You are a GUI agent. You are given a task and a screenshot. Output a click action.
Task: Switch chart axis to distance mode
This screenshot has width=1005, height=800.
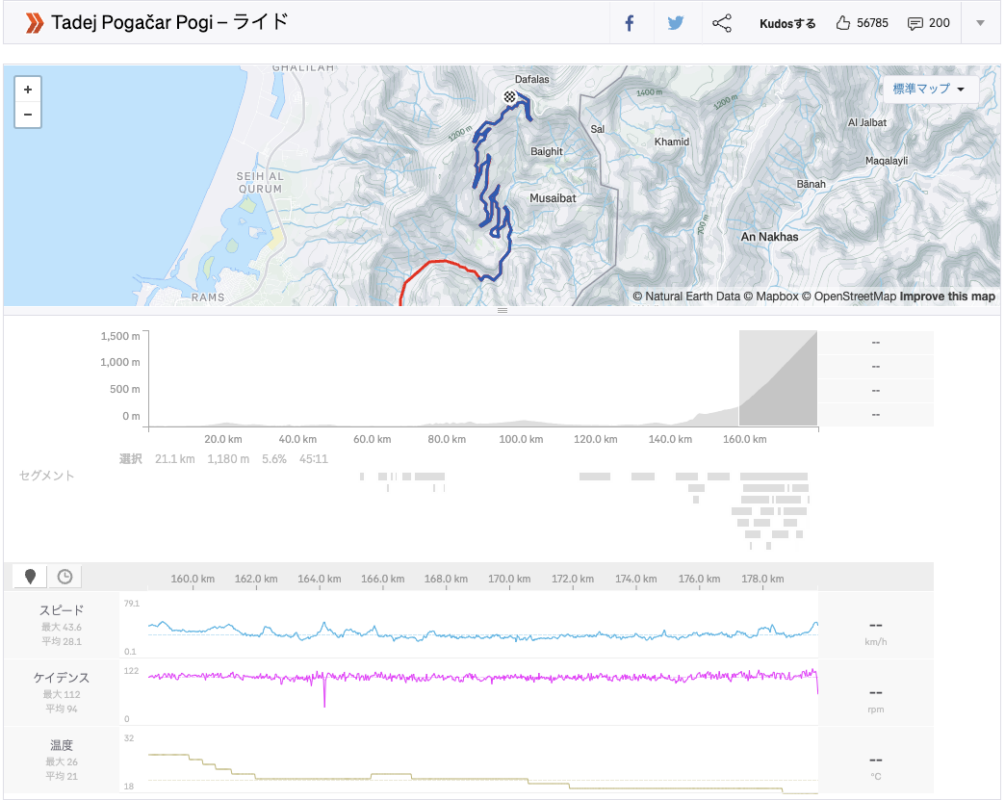30,576
